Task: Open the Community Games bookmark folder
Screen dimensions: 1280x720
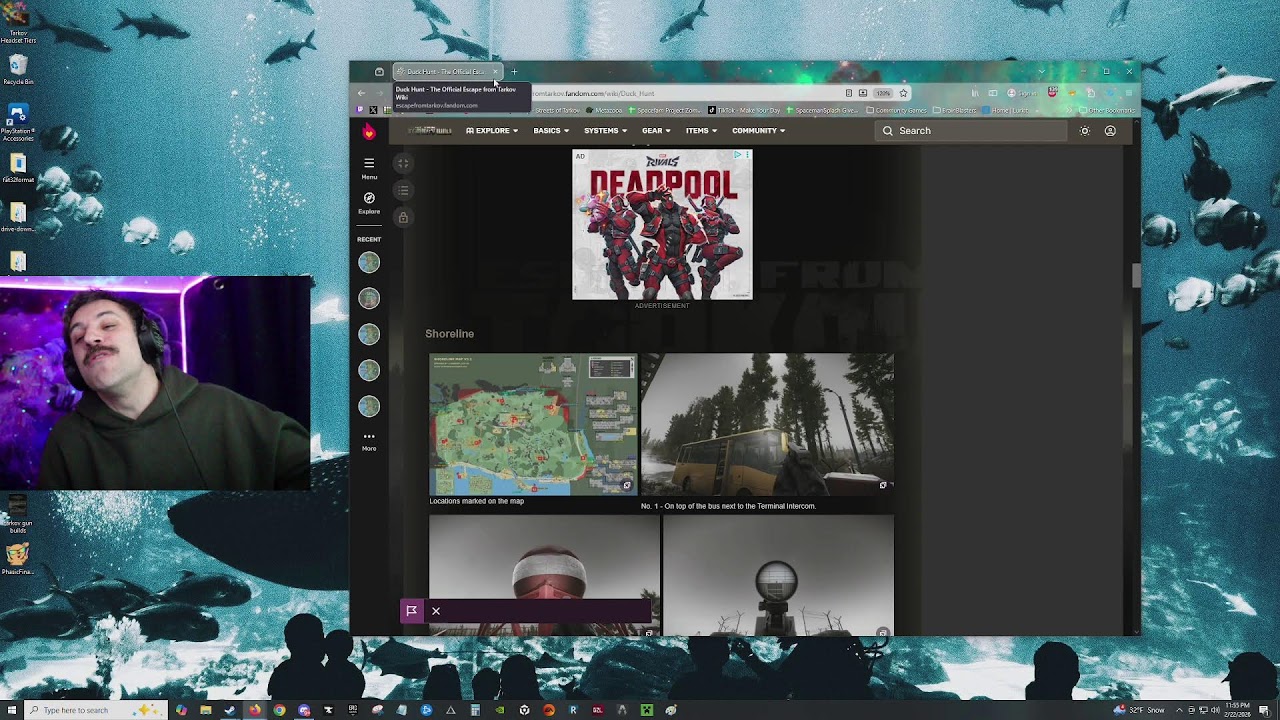Action: [895, 110]
